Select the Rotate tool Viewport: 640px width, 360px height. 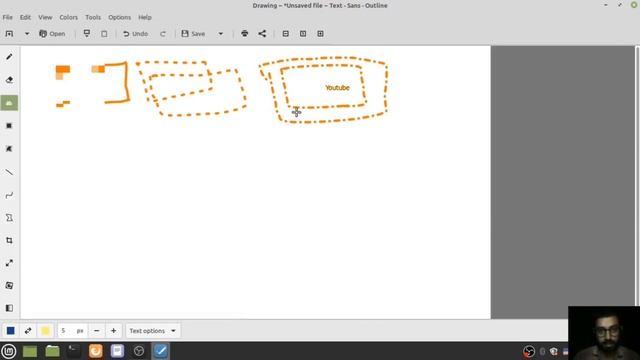click(x=9, y=285)
